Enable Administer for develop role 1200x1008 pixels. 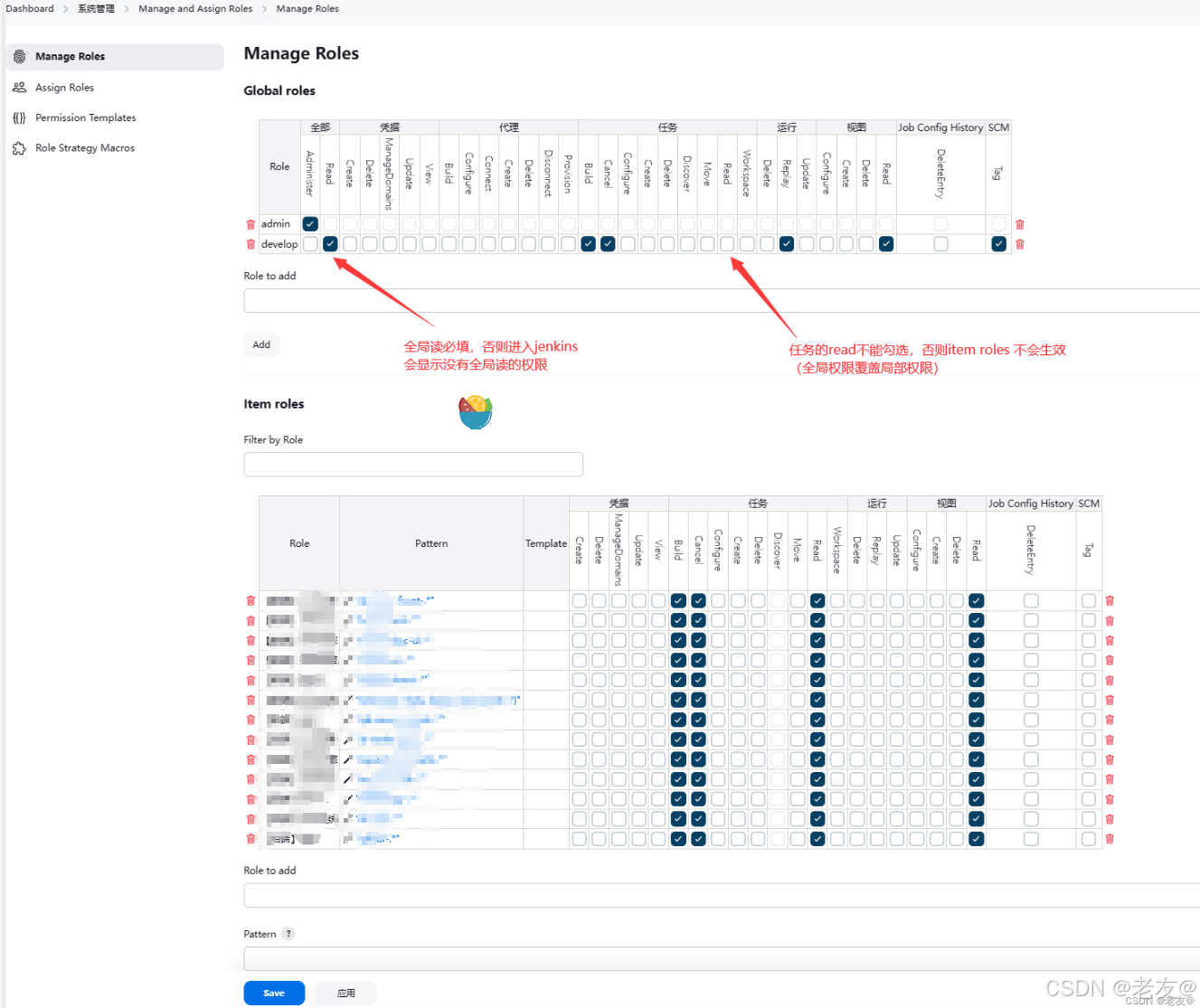310,244
